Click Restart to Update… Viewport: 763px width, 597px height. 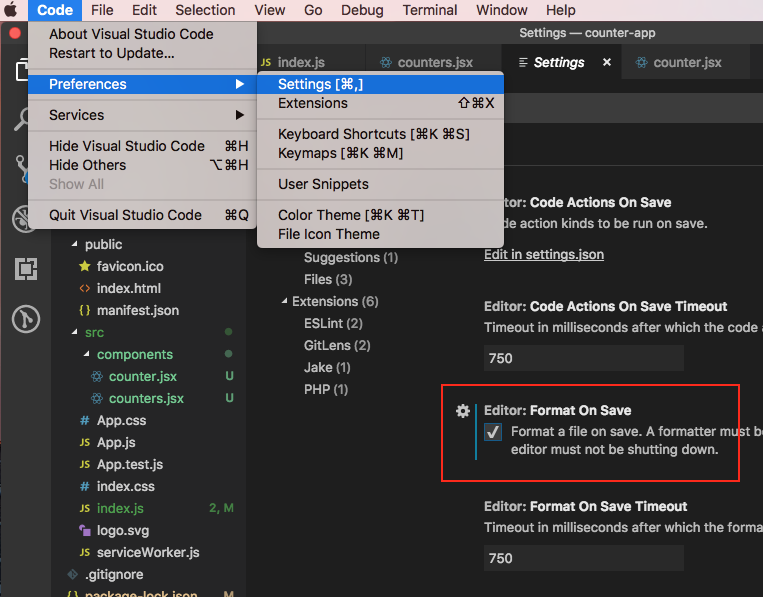pyautogui.click(x=142, y=53)
